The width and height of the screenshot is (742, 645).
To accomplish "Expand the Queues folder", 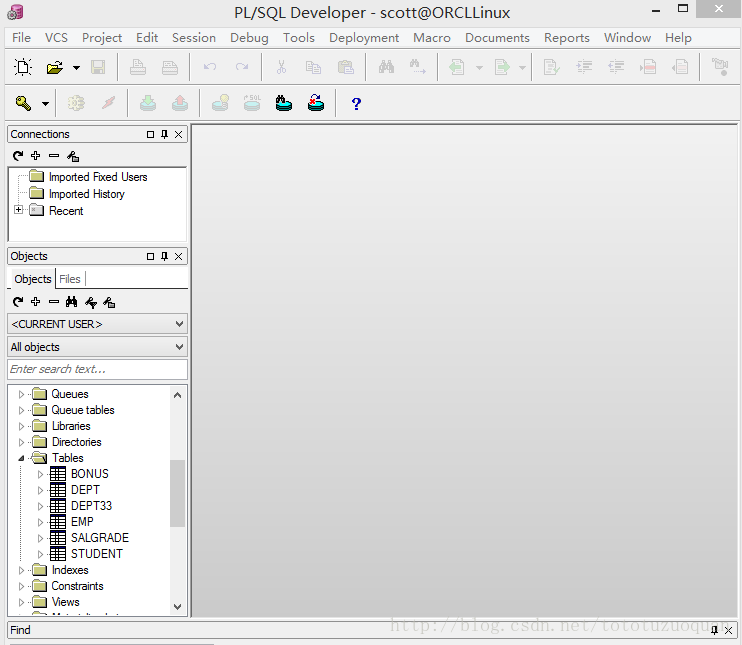I will click(21, 394).
